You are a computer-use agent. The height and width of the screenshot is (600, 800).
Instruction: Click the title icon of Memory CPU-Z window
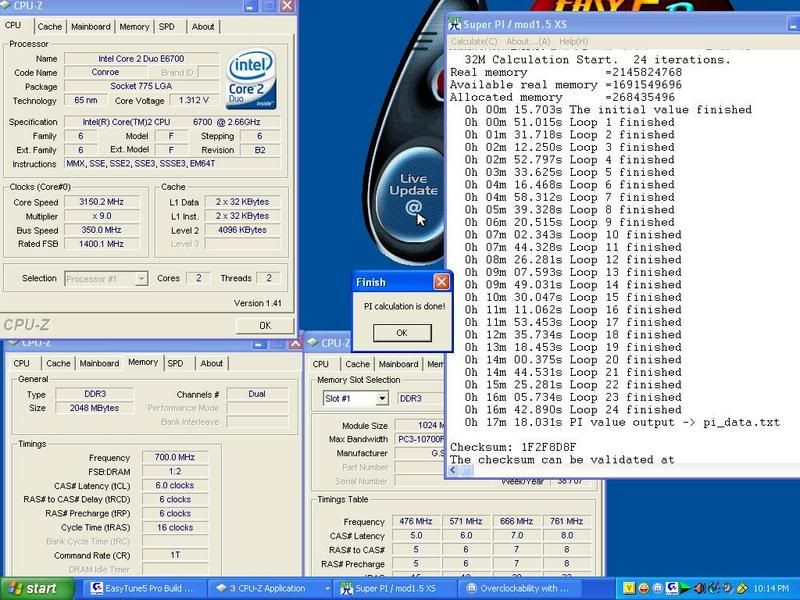tap(14, 343)
